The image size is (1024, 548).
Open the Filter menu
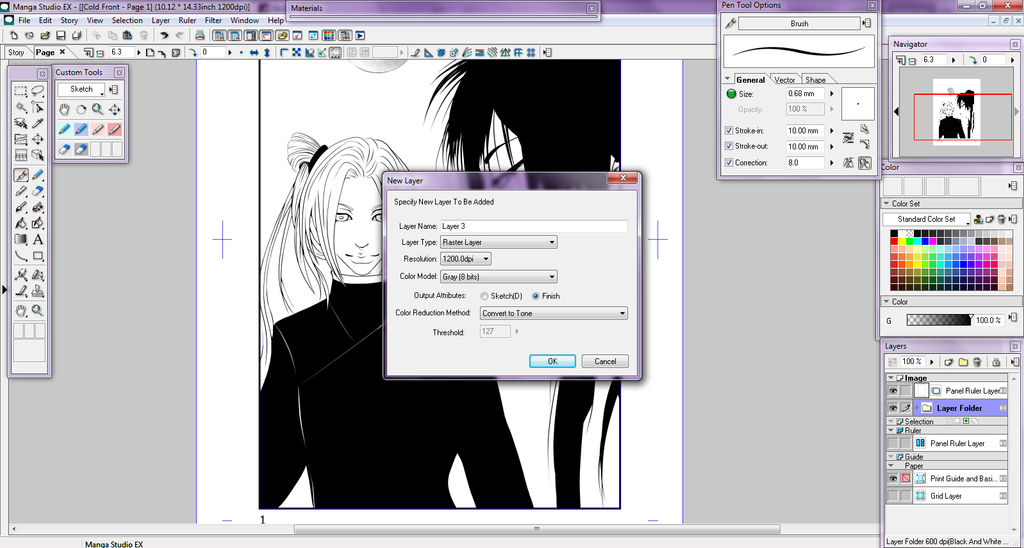214,20
